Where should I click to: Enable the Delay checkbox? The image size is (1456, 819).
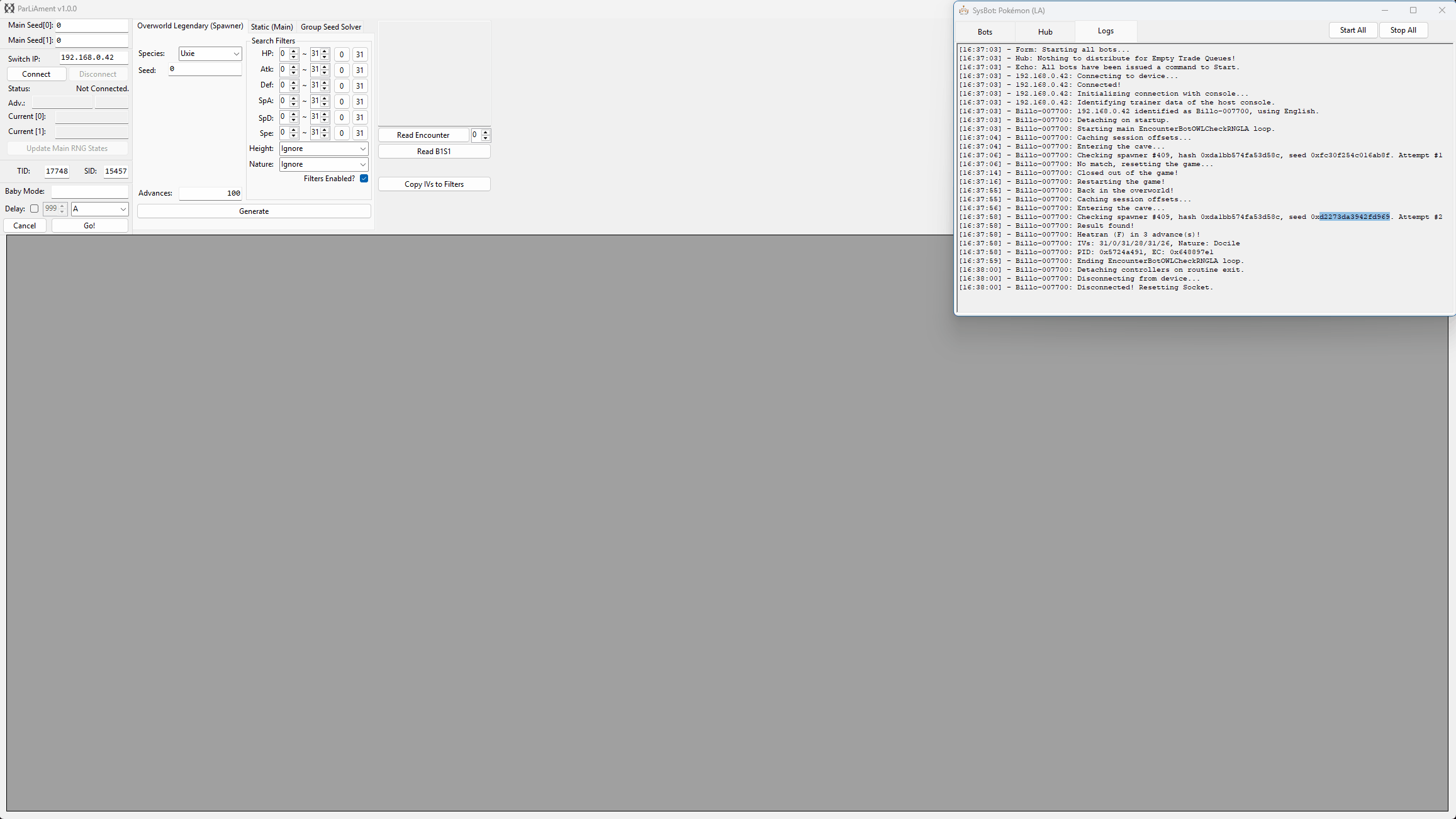click(x=34, y=208)
